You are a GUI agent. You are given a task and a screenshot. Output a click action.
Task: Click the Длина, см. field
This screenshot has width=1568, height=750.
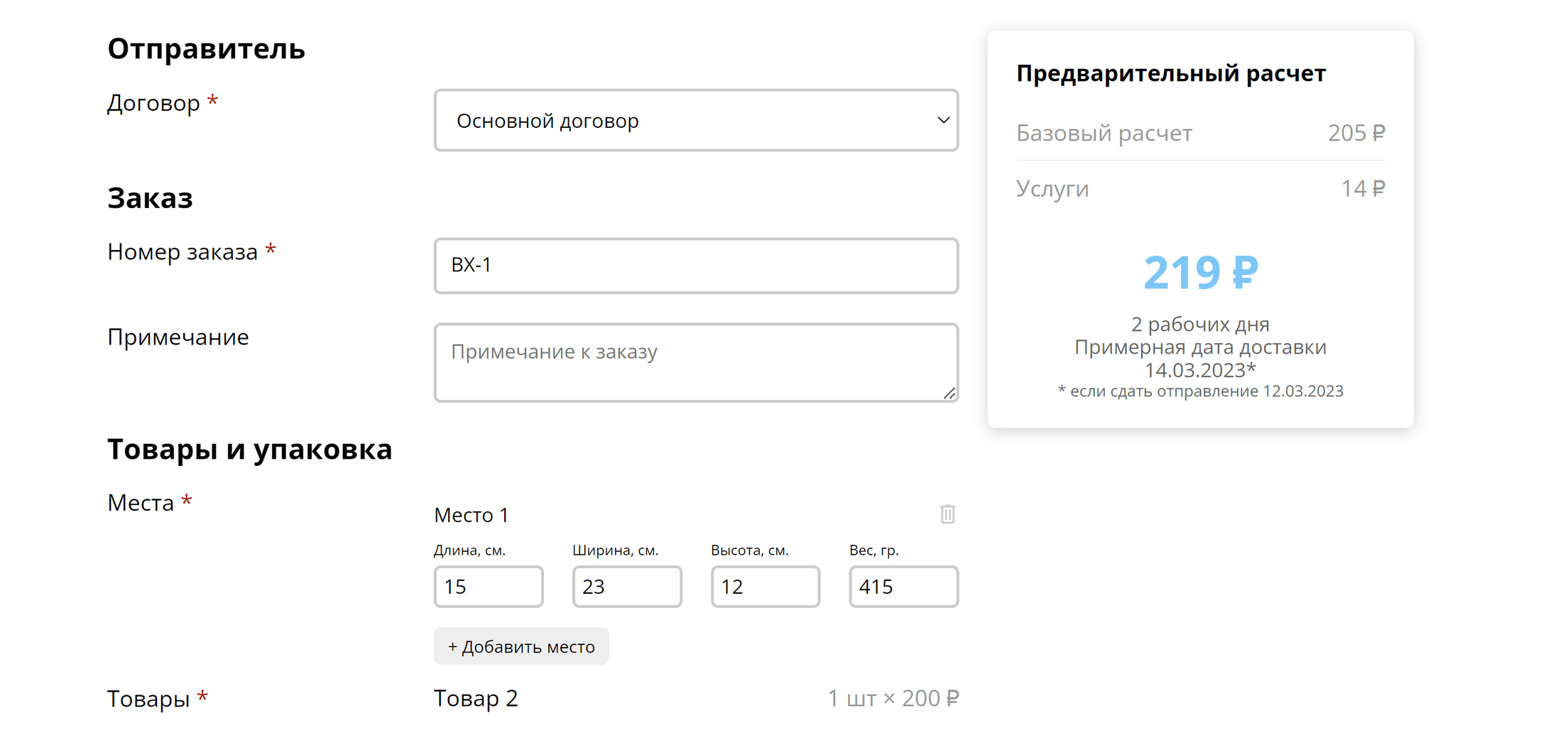coord(489,587)
